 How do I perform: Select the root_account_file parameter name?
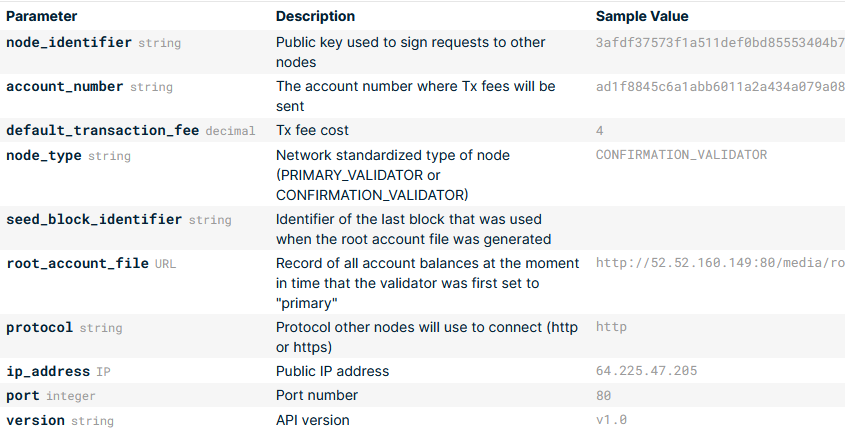point(78,264)
